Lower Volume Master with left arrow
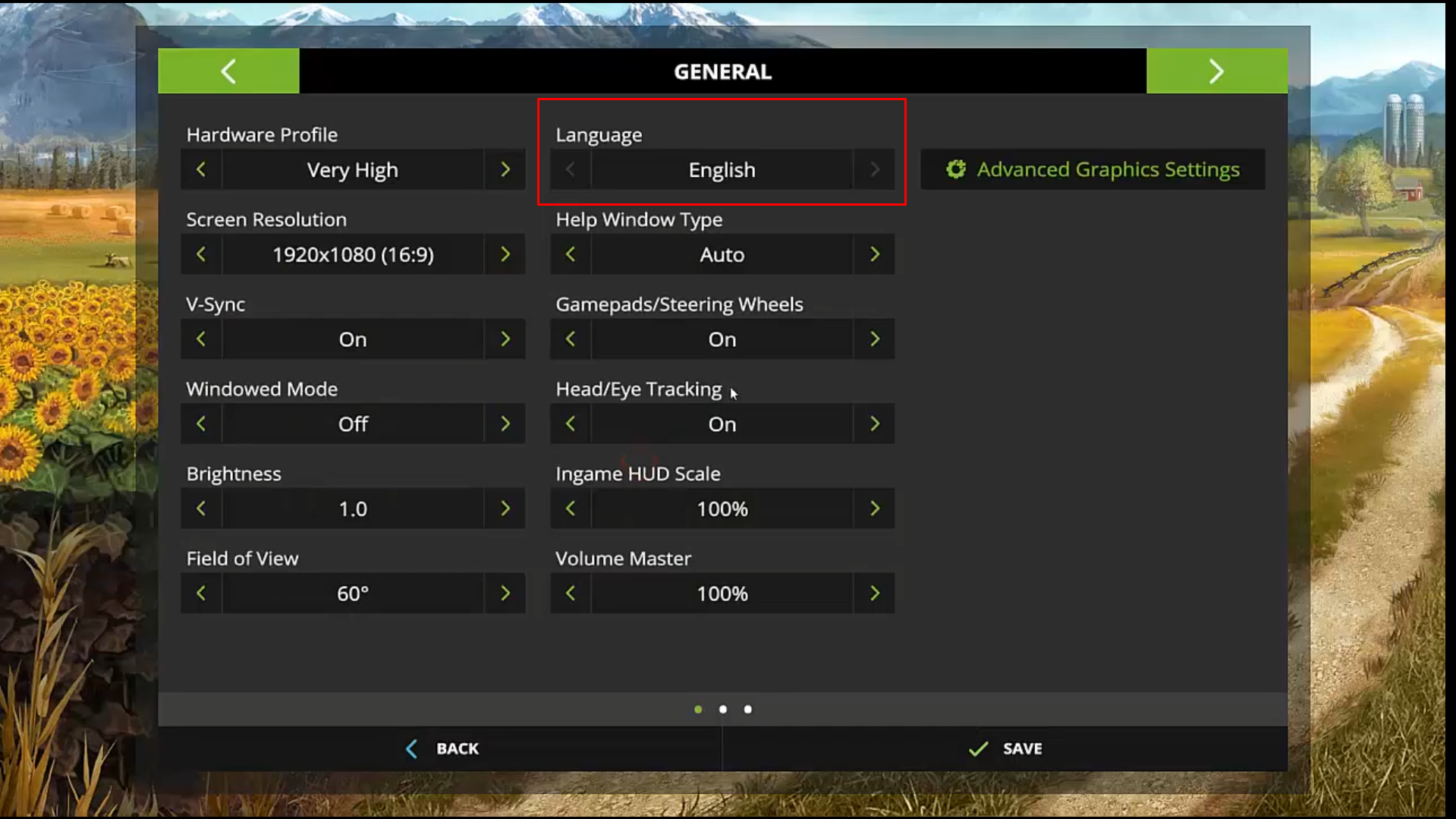This screenshot has height=819, width=1456. click(571, 594)
